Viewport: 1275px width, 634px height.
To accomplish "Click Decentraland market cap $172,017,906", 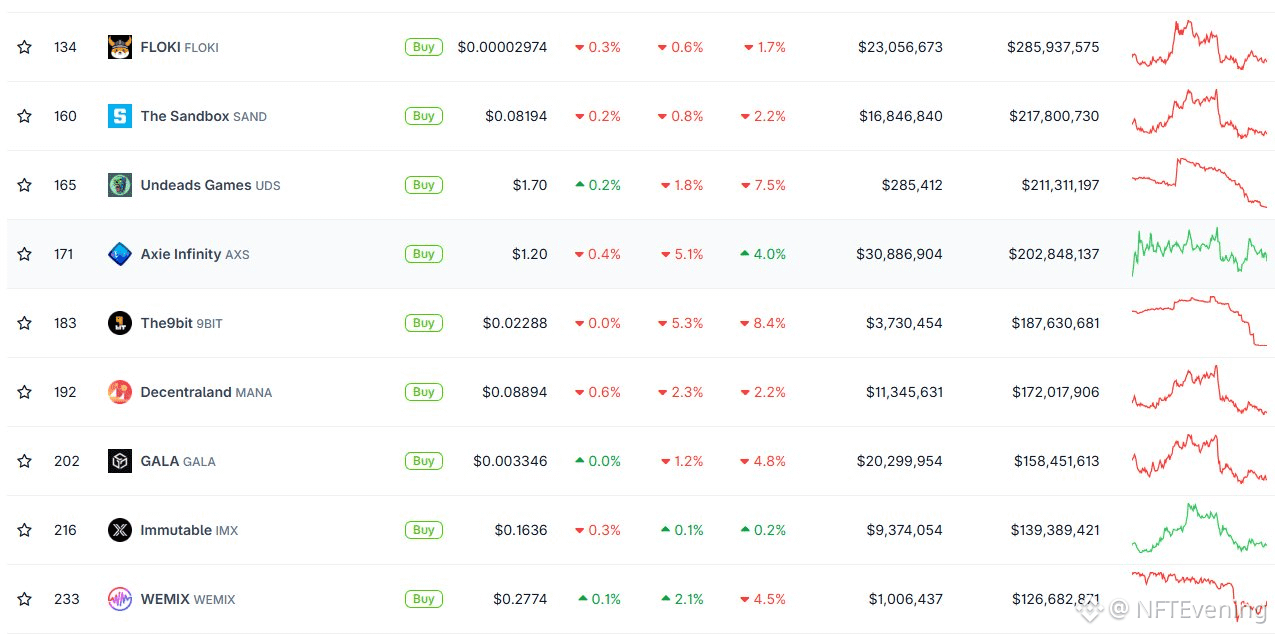I will click(1056, 392).
